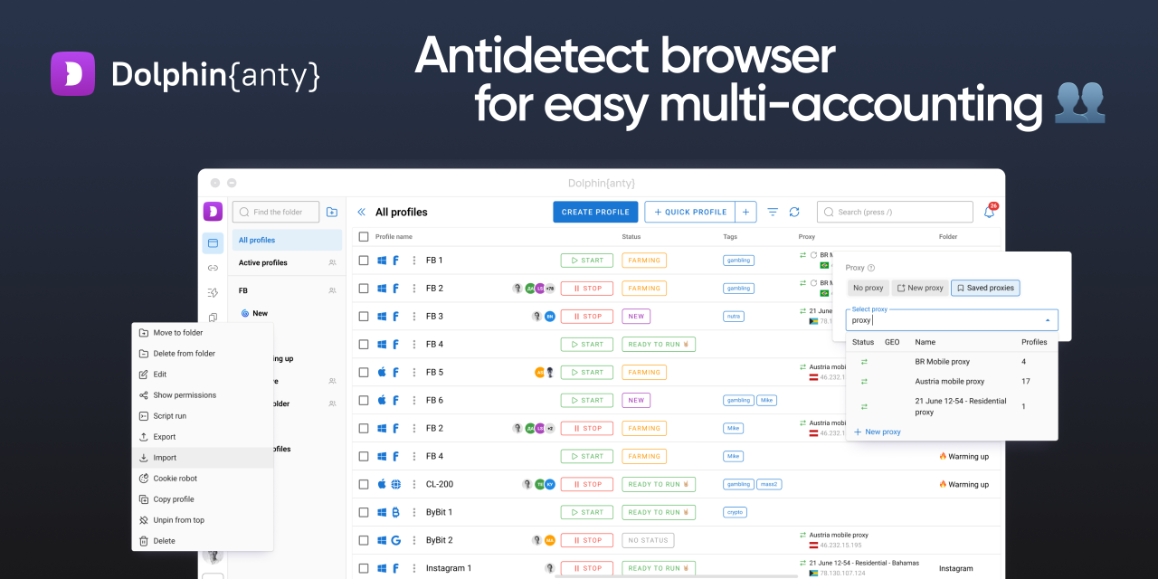The height and width of the screenshot is (579, 1158).
Task: Check the ByBit 2 profile checkbox
Action: 363,540
